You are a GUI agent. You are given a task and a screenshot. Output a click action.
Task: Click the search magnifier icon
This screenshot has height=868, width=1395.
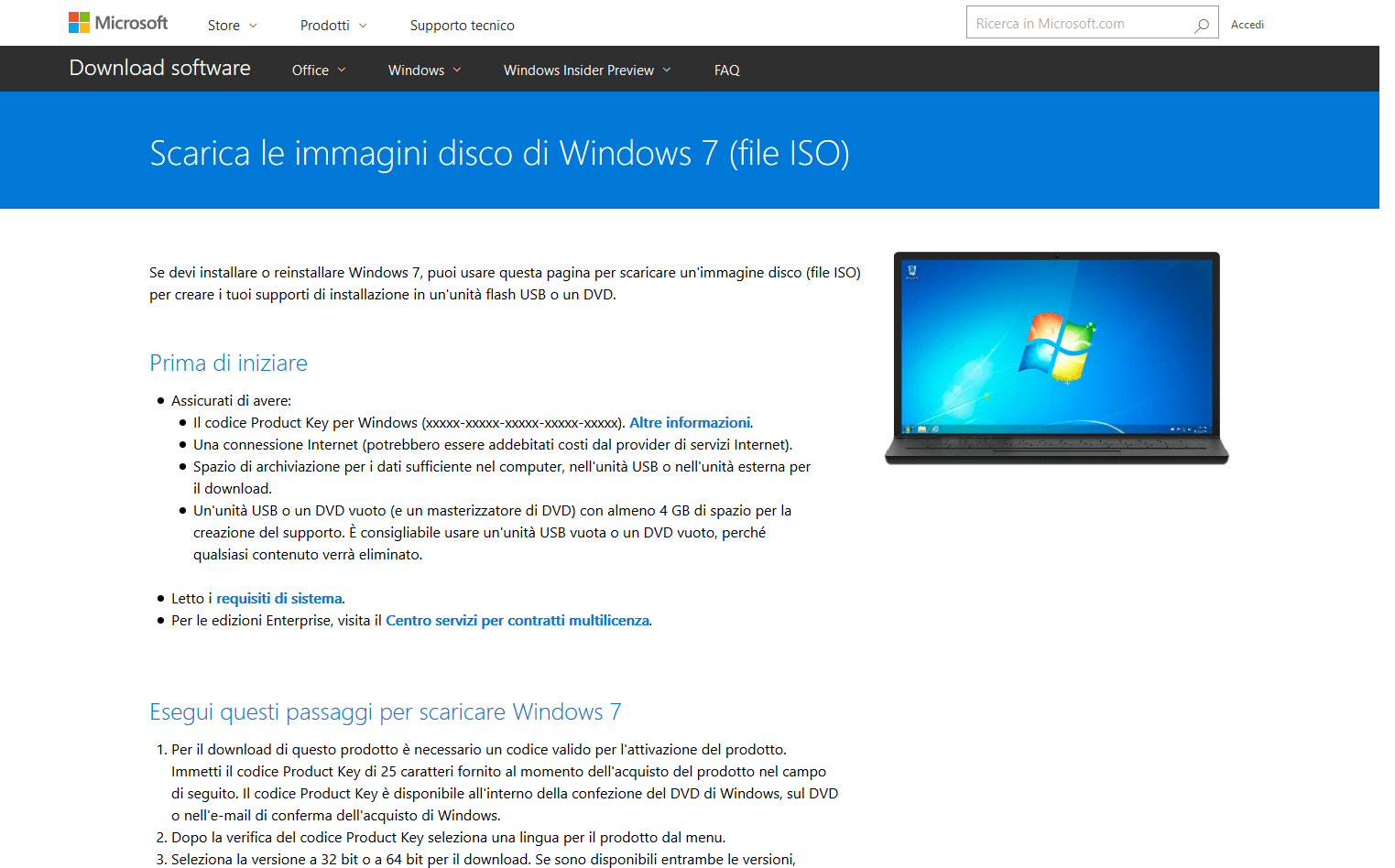point(1201,26)
